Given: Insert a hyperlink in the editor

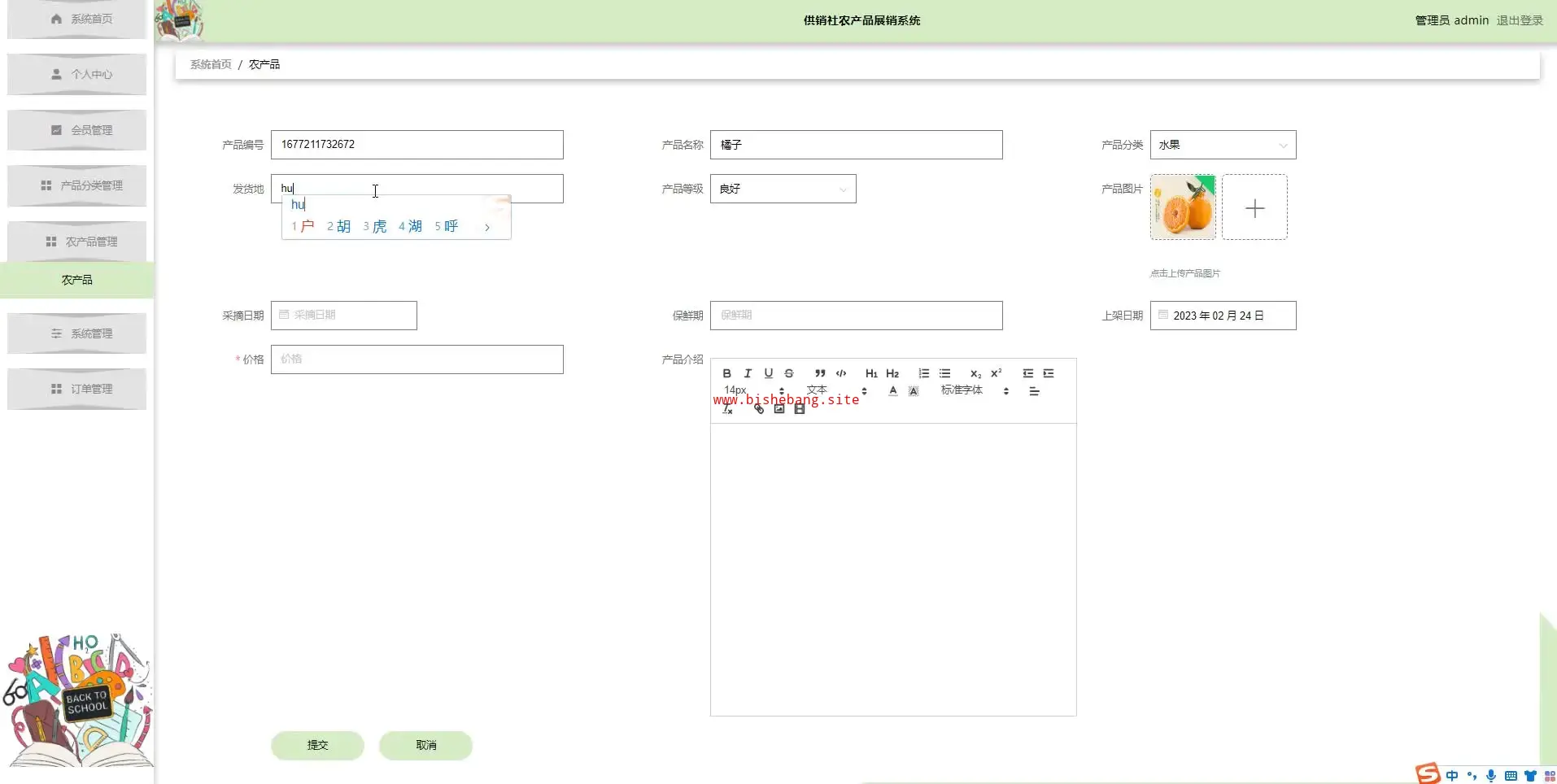Looking at the screenshot, I should pyautogui.click(x=758, y=409).
